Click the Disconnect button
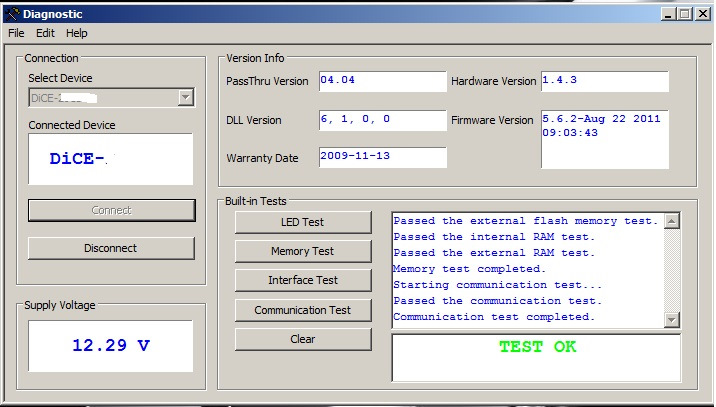716x407 pixels. point(111,248)
